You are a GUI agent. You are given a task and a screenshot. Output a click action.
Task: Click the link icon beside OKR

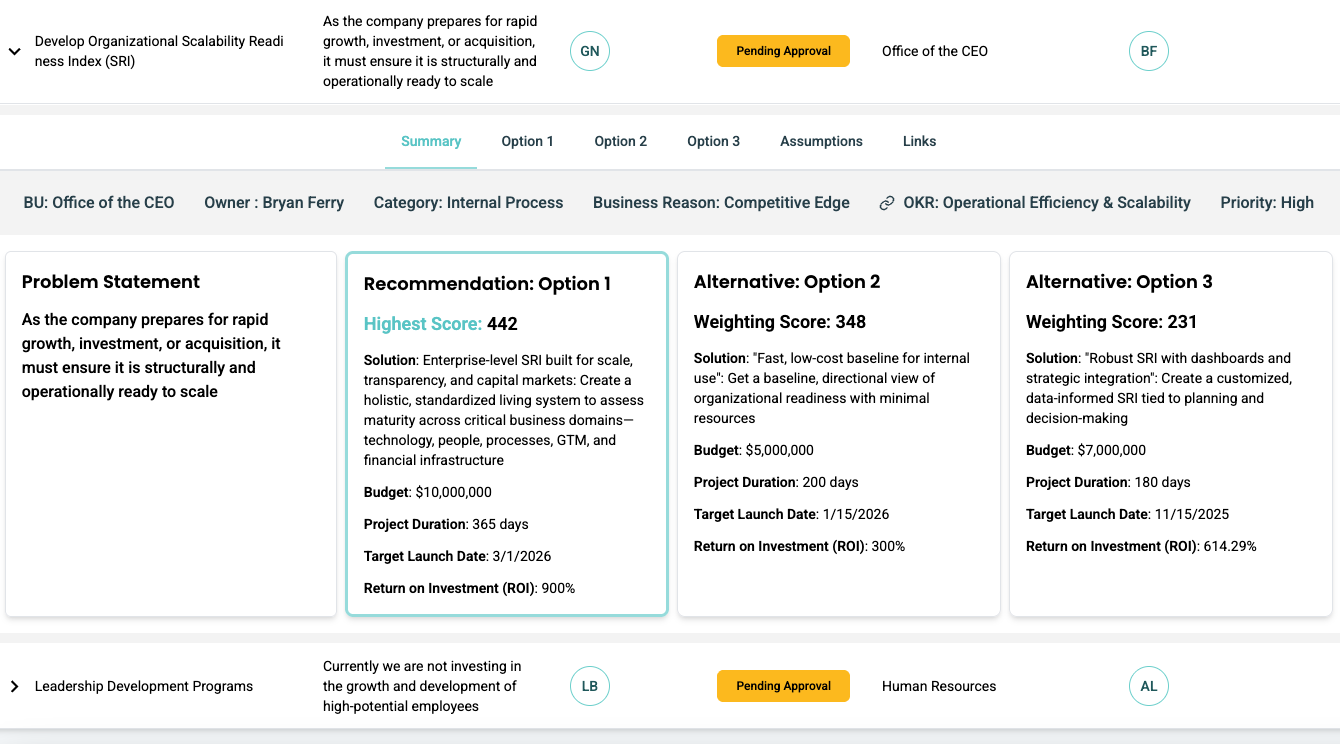point(886,203)
